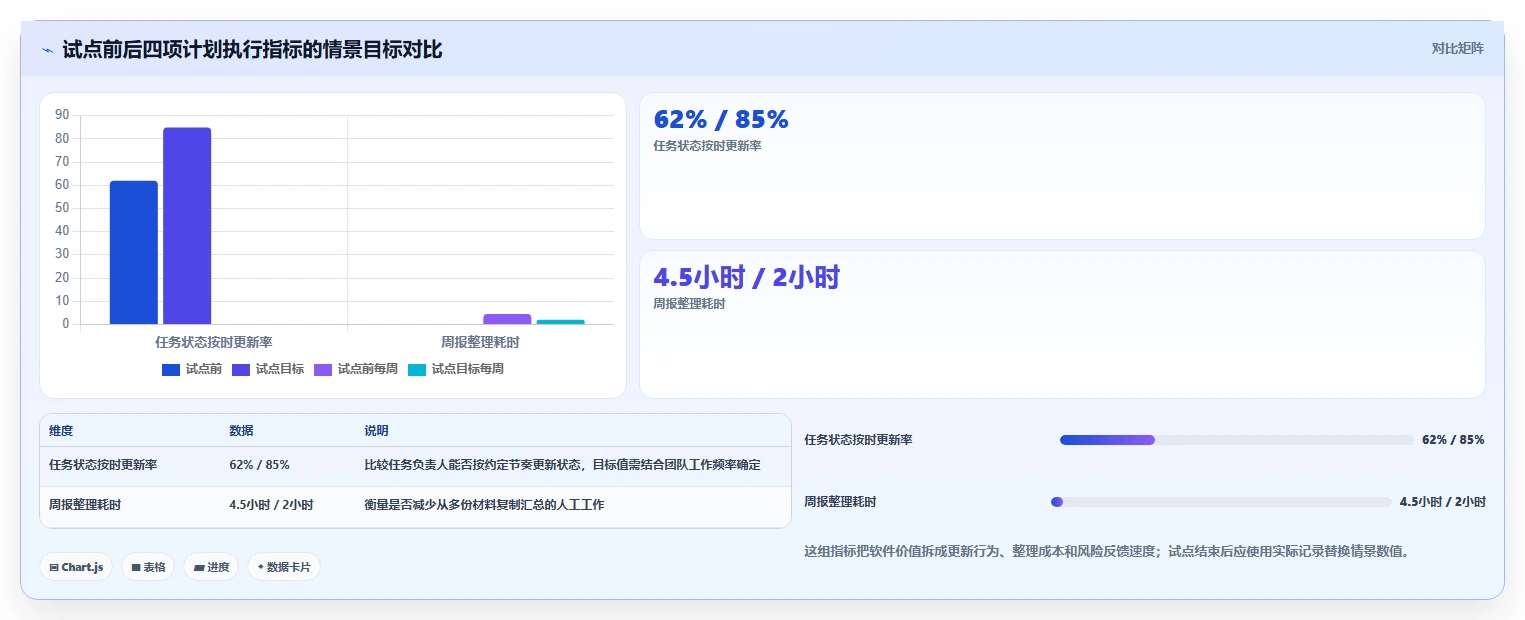
Task: Toggle the 试点前 legend item
Action: point(192,369)
